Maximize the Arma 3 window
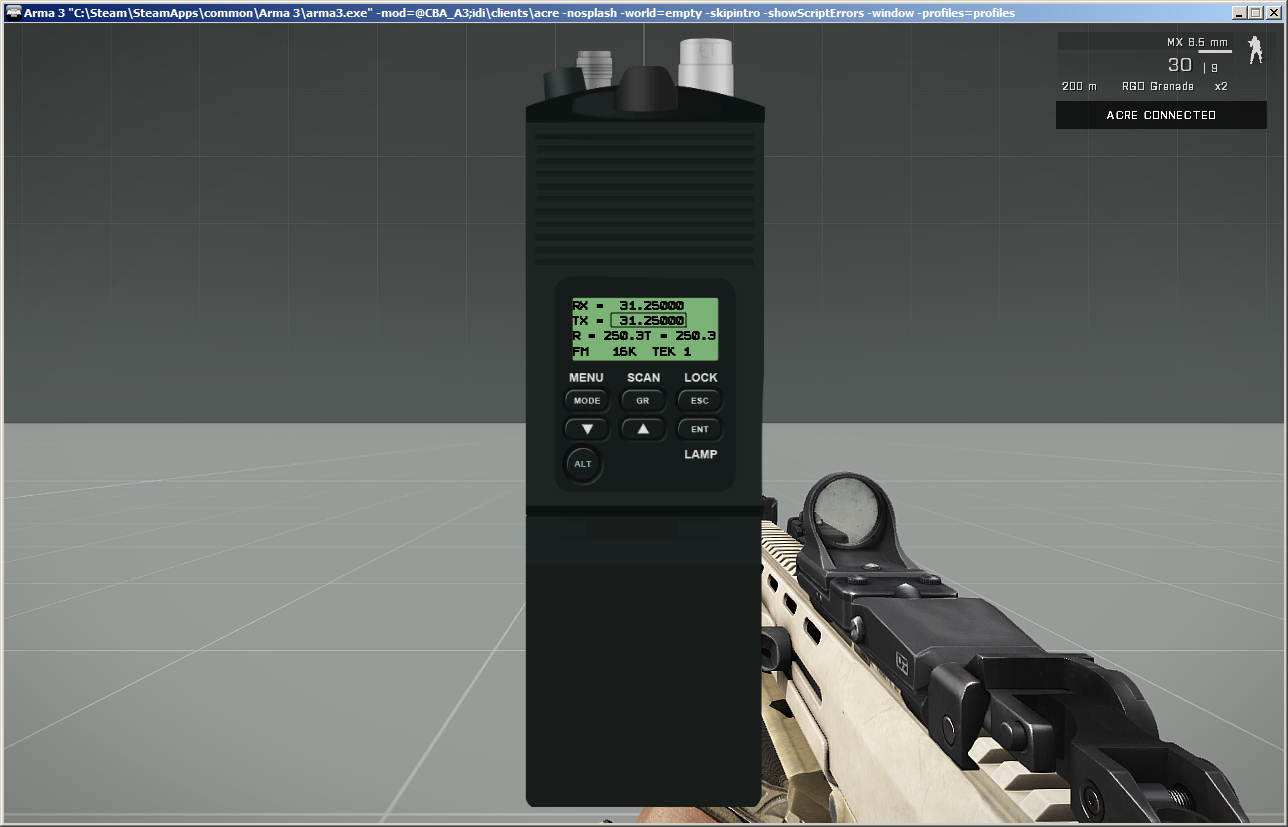 pos(1256,13)
